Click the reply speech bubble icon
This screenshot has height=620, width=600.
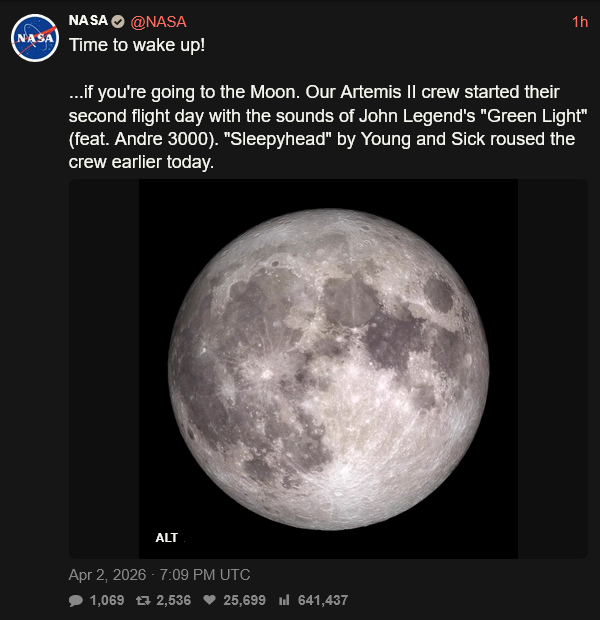[76, 601]
